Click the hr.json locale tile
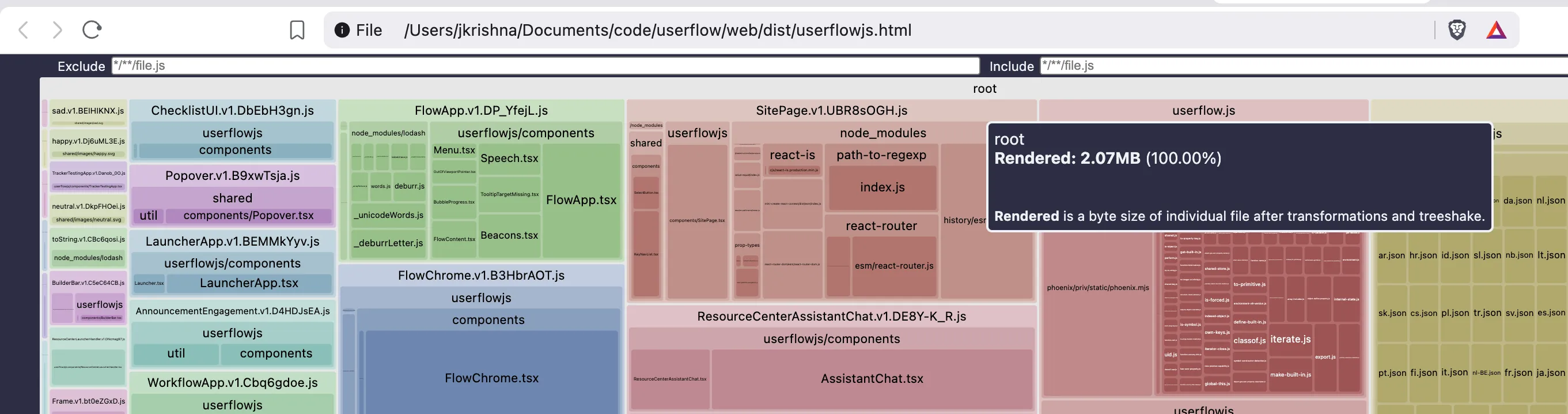 point(1422,255)
